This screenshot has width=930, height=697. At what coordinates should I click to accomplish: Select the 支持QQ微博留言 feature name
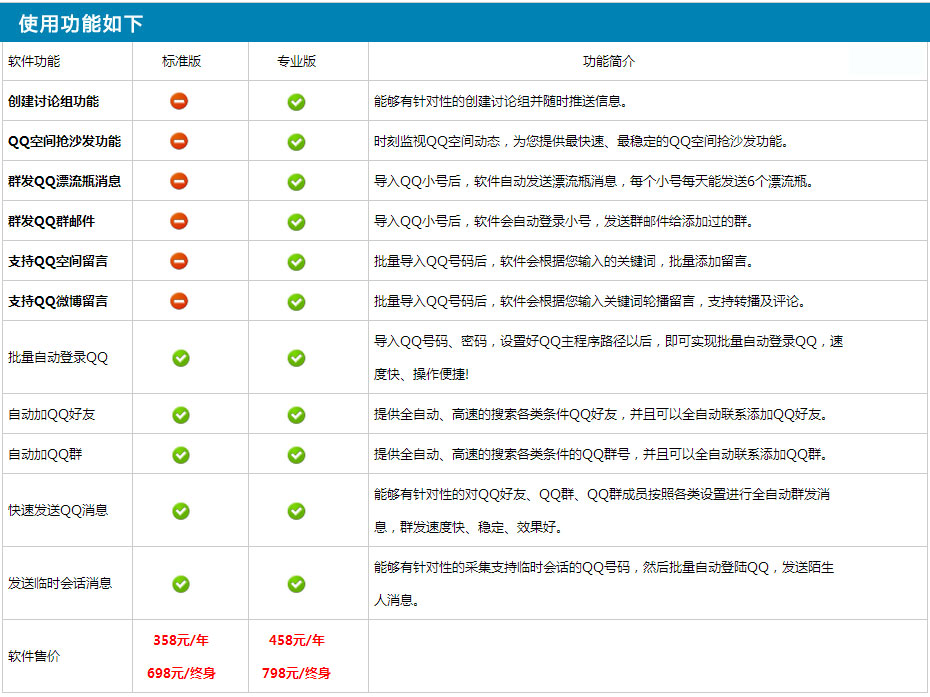[58, 301]
